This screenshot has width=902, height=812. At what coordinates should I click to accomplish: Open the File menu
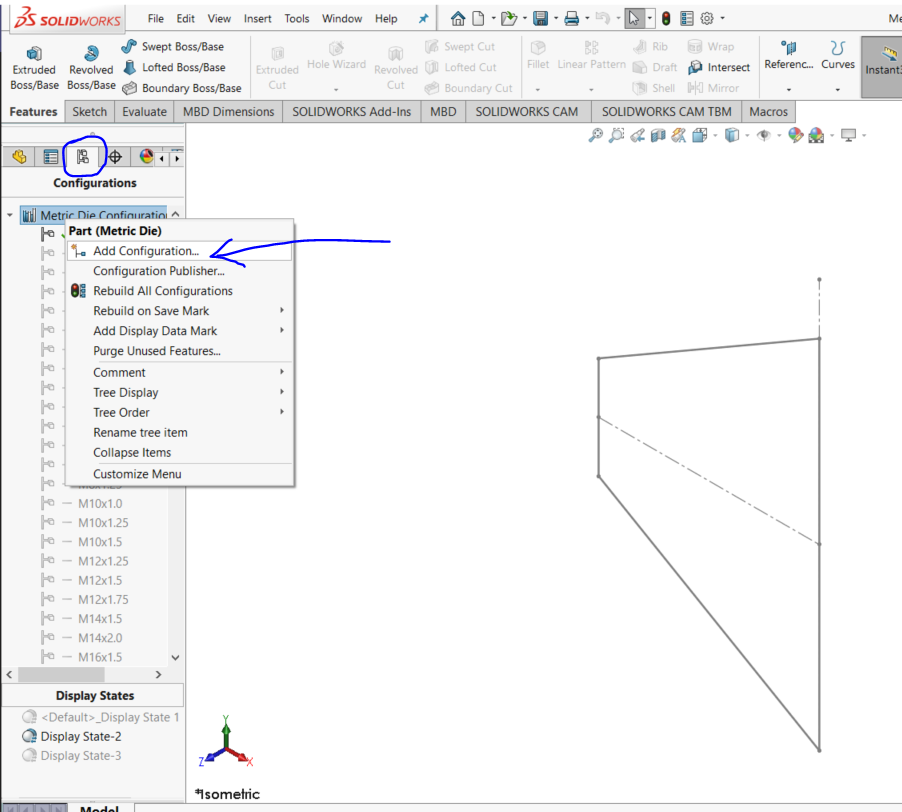[x=156, y=18]
